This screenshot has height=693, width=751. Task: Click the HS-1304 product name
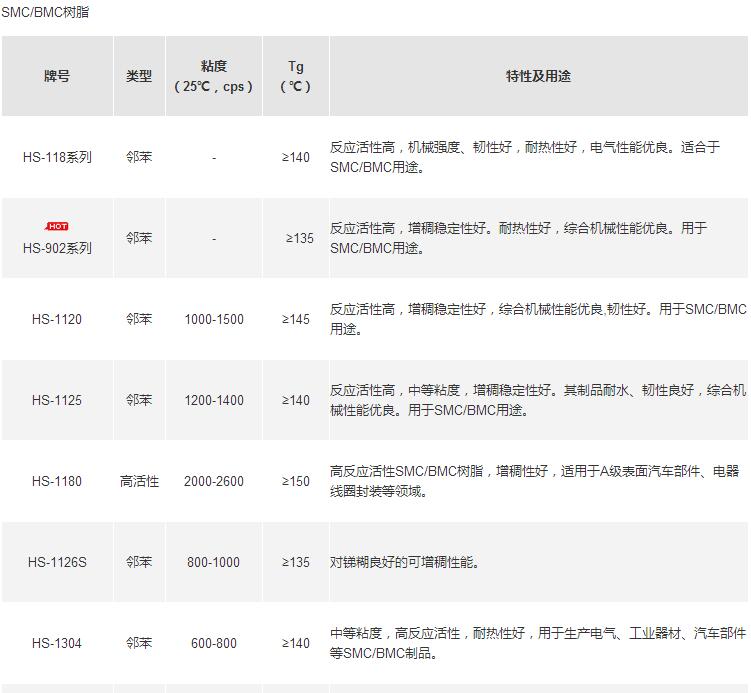57,643
